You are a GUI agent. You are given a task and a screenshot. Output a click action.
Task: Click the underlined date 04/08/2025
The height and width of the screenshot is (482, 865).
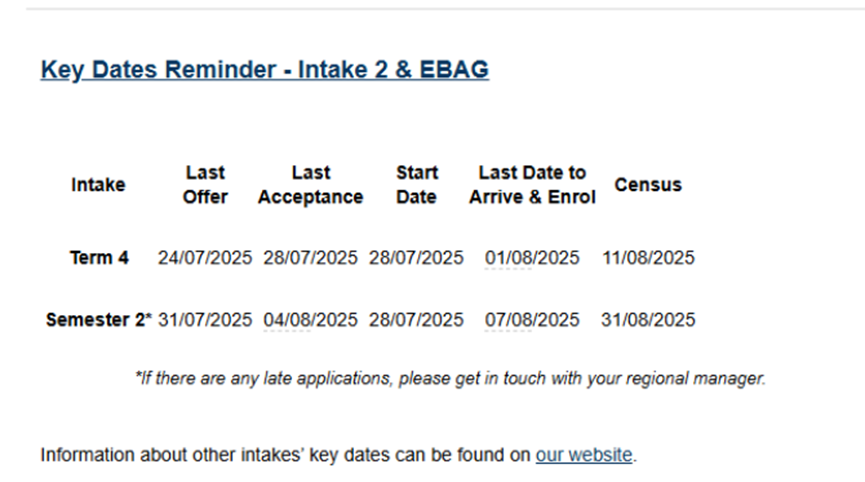click(311, 319)
